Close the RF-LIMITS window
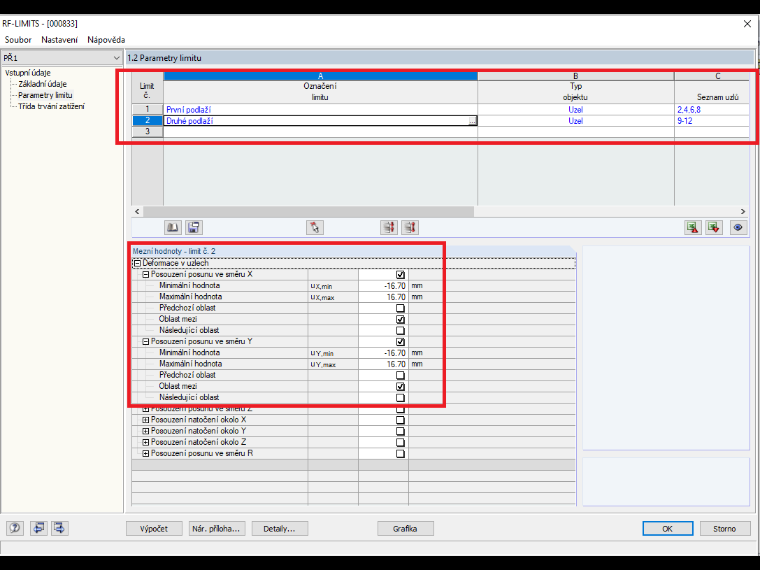The height and width of the screenshot is (570, 760). [747, 24]
